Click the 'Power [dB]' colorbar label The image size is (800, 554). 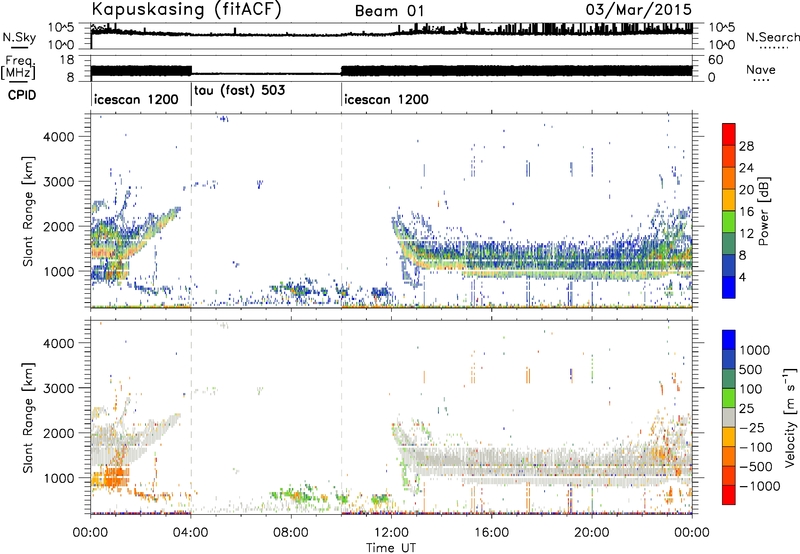pyautogui.click(x=763, y=211)
